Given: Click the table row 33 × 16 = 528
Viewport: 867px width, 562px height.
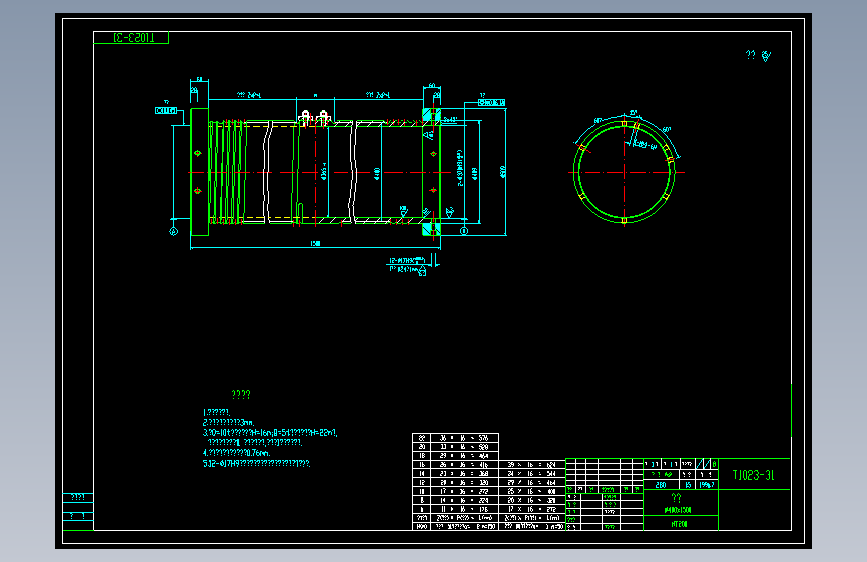Looking at the screenshot, I should [456, 447].
